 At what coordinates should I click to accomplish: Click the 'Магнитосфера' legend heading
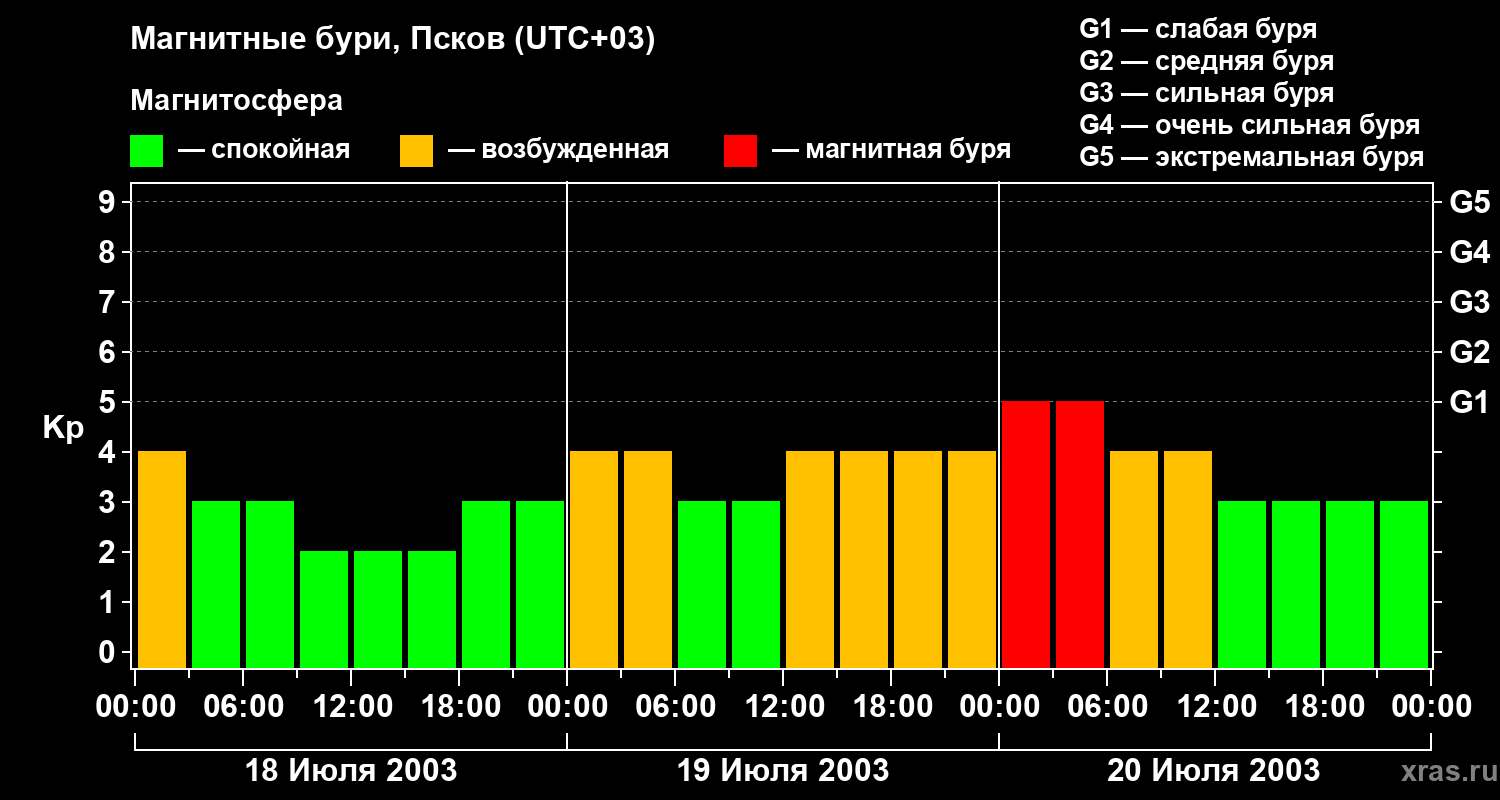(x=236, y=101)
